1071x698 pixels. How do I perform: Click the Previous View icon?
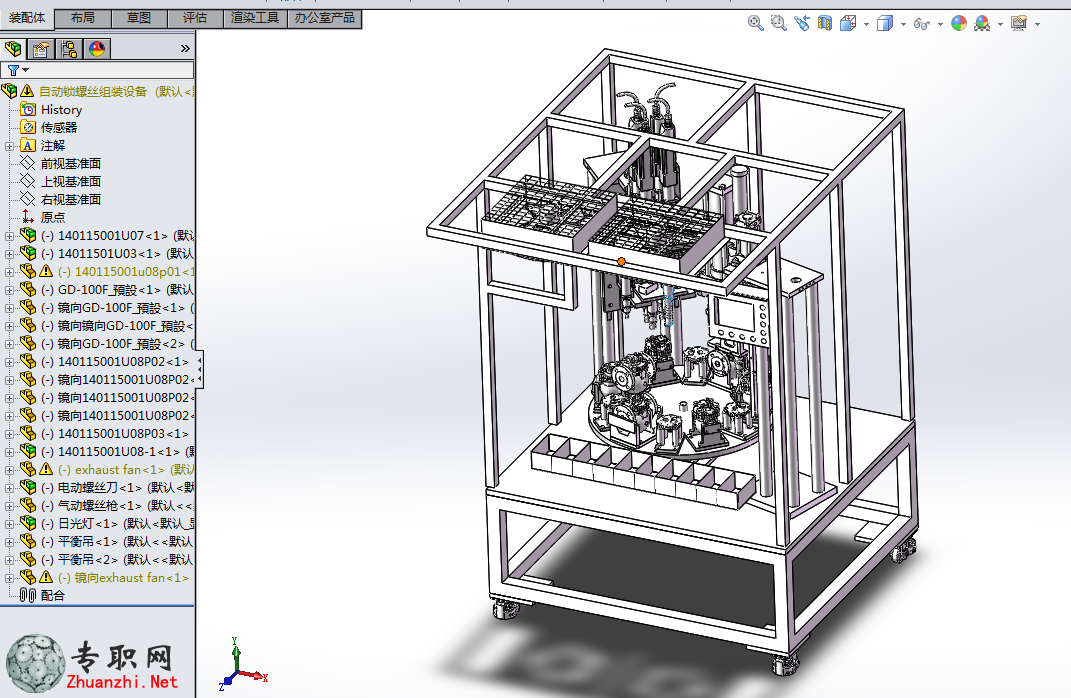tap(802, 23)
